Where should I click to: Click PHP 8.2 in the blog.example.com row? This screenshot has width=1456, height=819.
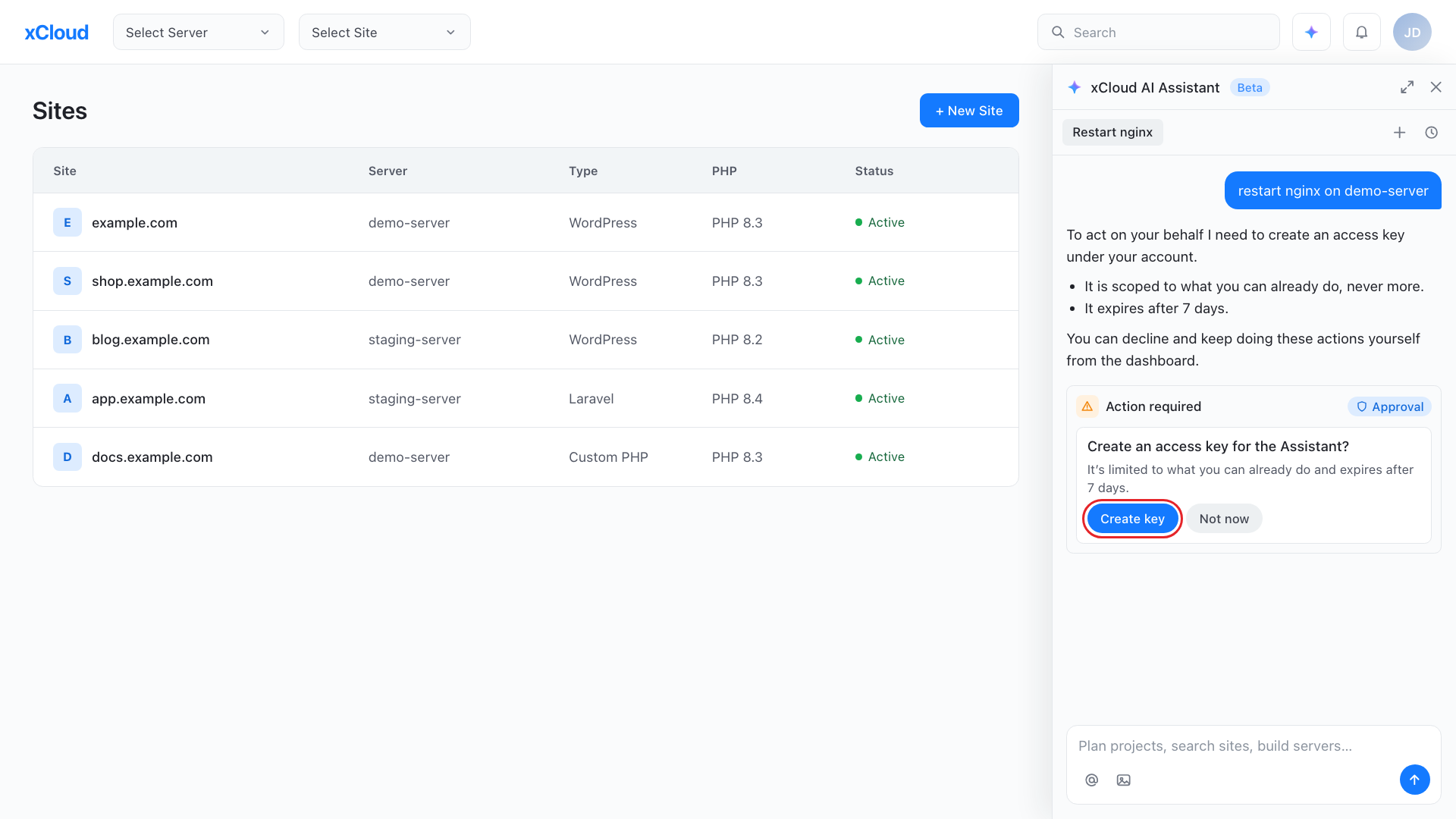pyautogui.click(x=737, y=340)
